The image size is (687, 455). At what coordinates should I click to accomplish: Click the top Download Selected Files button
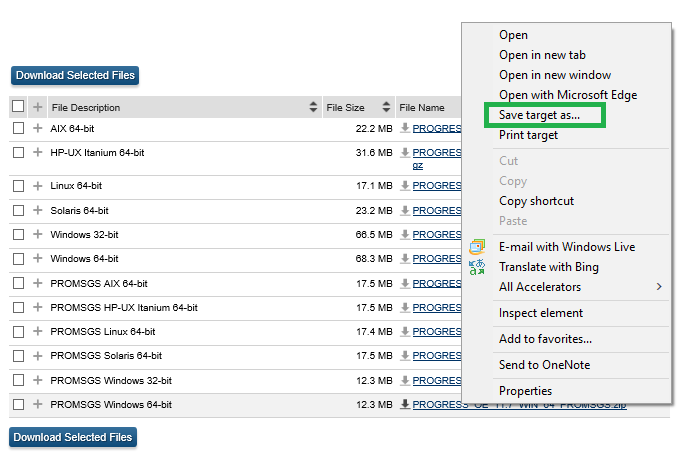pos(75,75)
